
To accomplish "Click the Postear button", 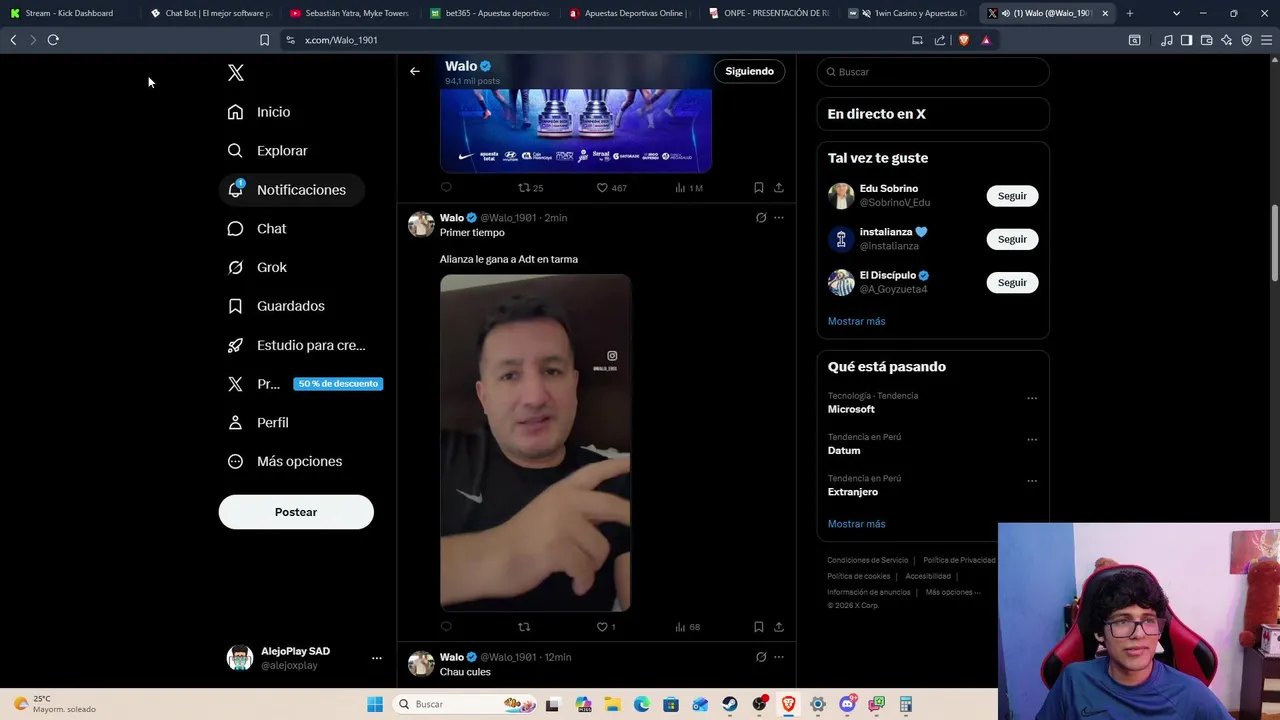I will click(296, 512).
